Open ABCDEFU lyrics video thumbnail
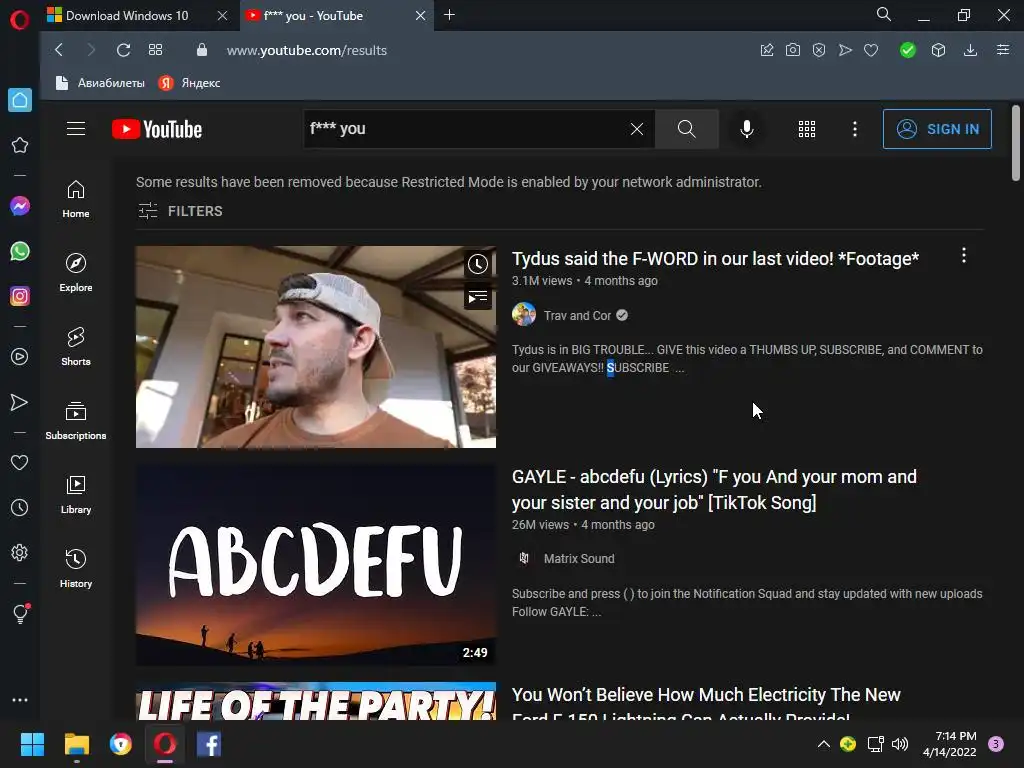The height and width of the screenshot is (768, 1024). 316,565
